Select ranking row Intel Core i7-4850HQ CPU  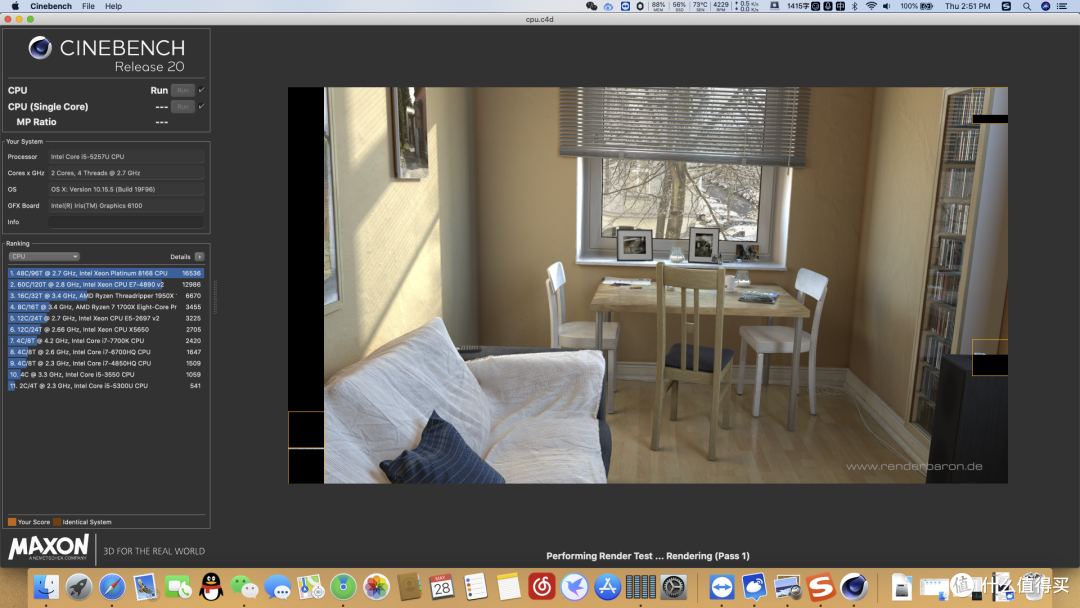tap(105, 363)
